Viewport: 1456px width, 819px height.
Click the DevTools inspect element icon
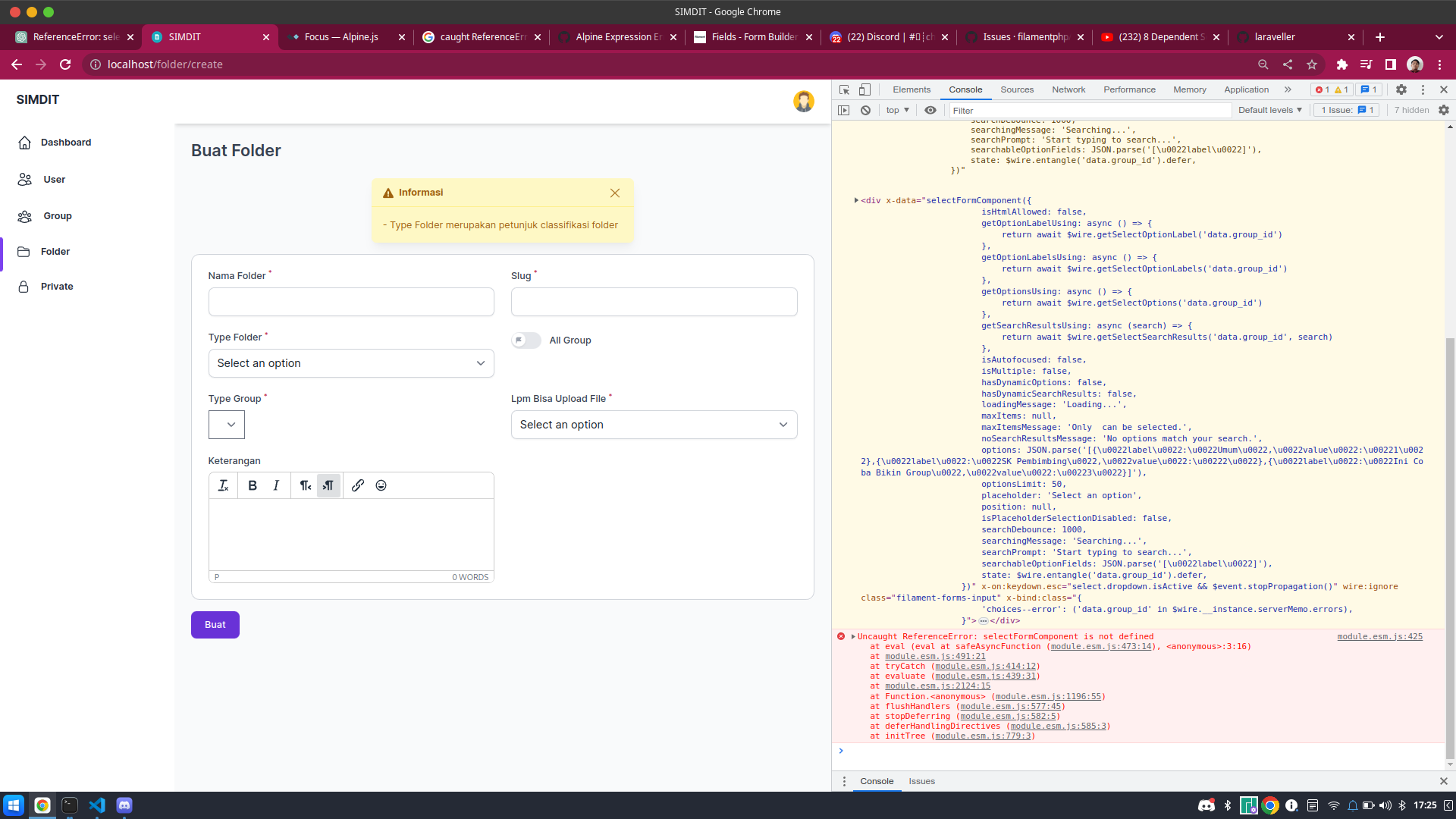point(844,89)
